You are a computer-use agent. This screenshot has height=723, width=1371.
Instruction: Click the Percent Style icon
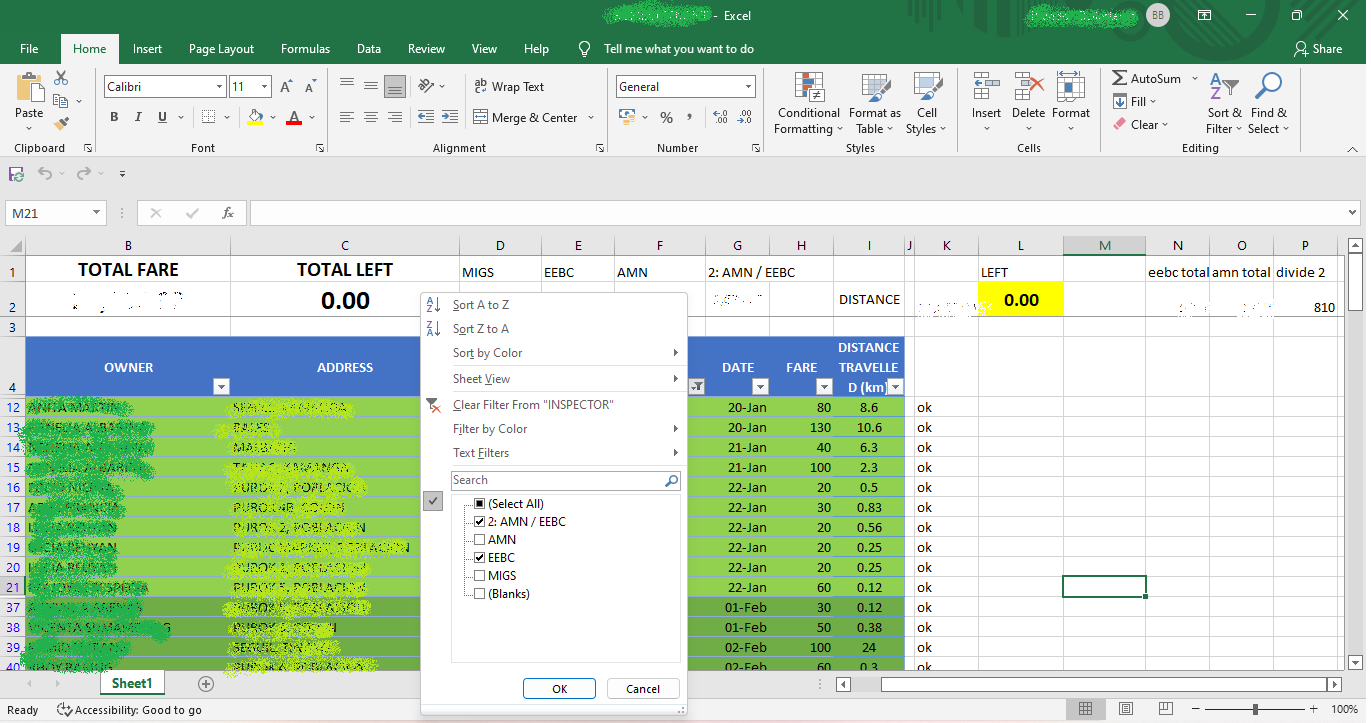[x=666, y=117]
